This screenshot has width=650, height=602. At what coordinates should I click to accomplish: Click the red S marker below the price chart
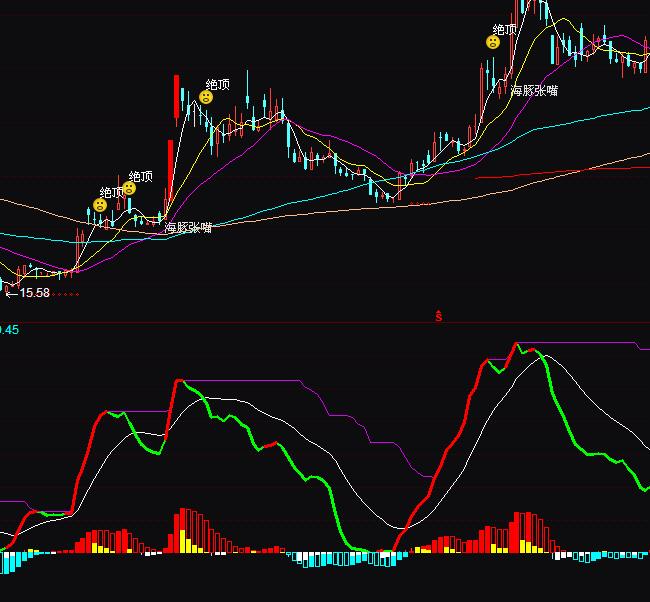point(438,316)
